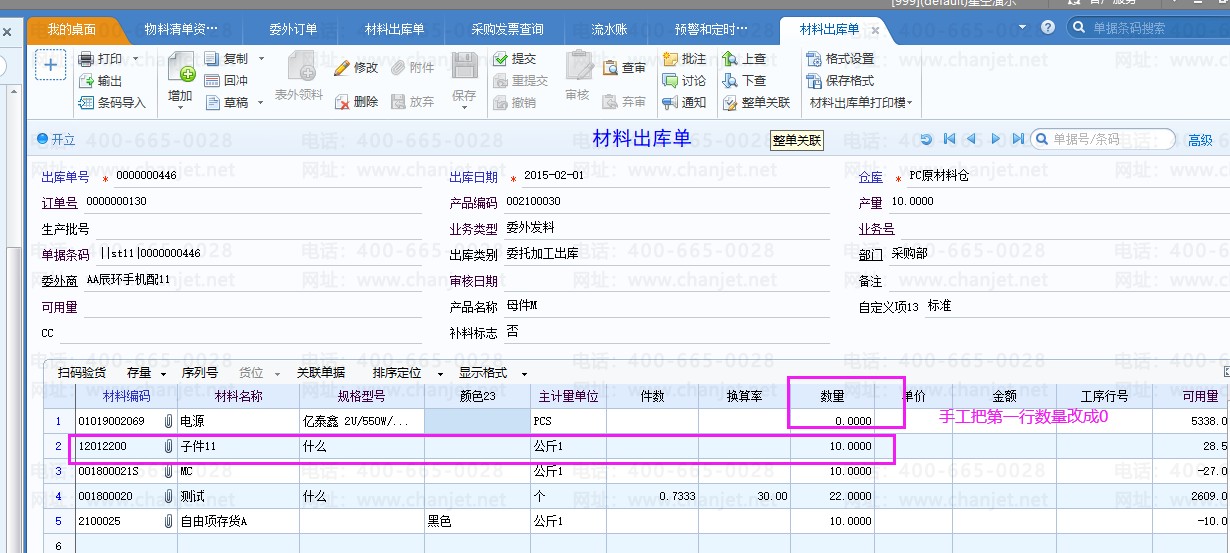Viewport: 1230px width, 553px height.
Task: Switch to the 委外订单 tab
Action: 293,29
